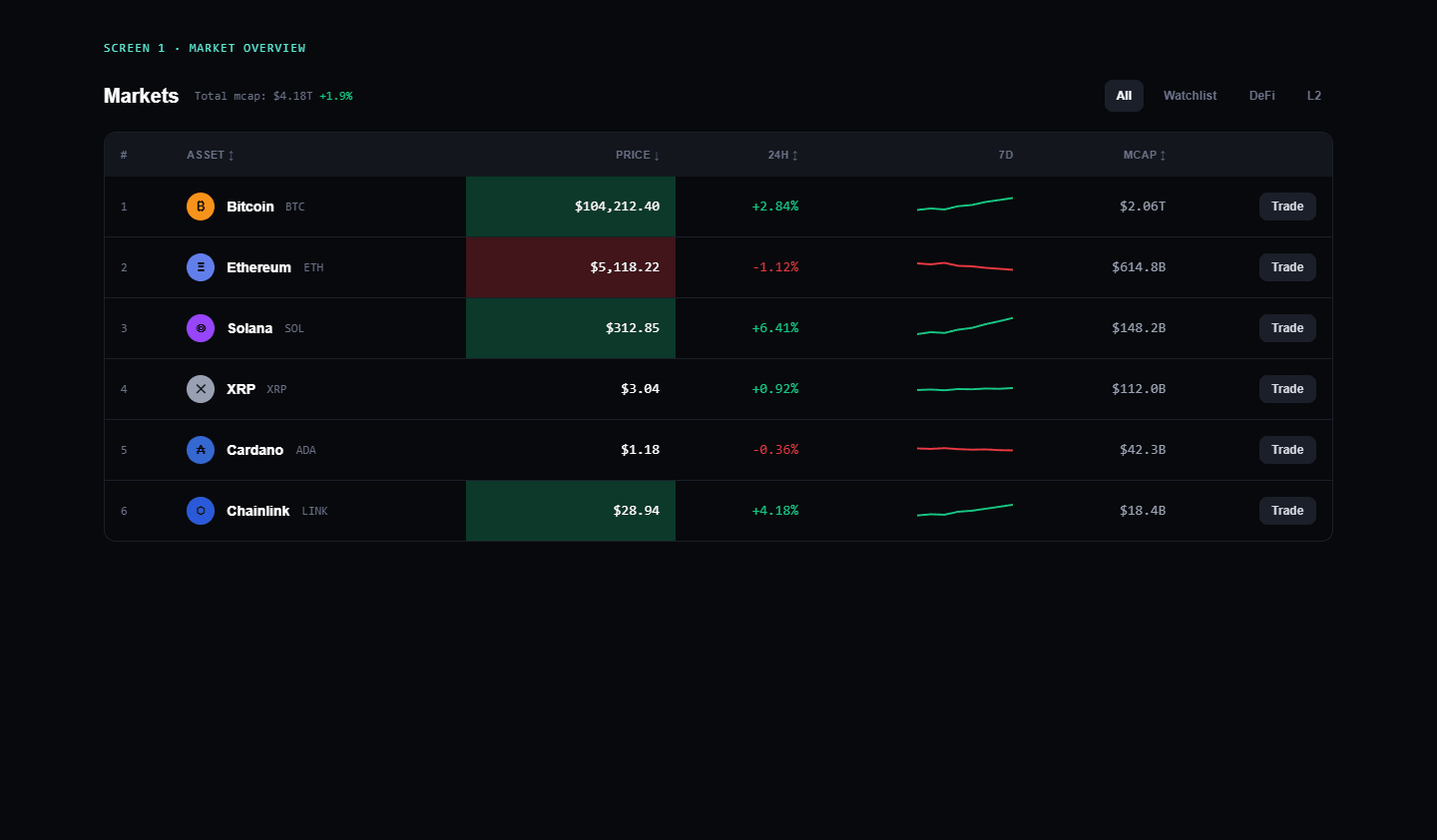1437x840 pixels.
Task: Click the XRP price $3.04
Action: (640, 389)
